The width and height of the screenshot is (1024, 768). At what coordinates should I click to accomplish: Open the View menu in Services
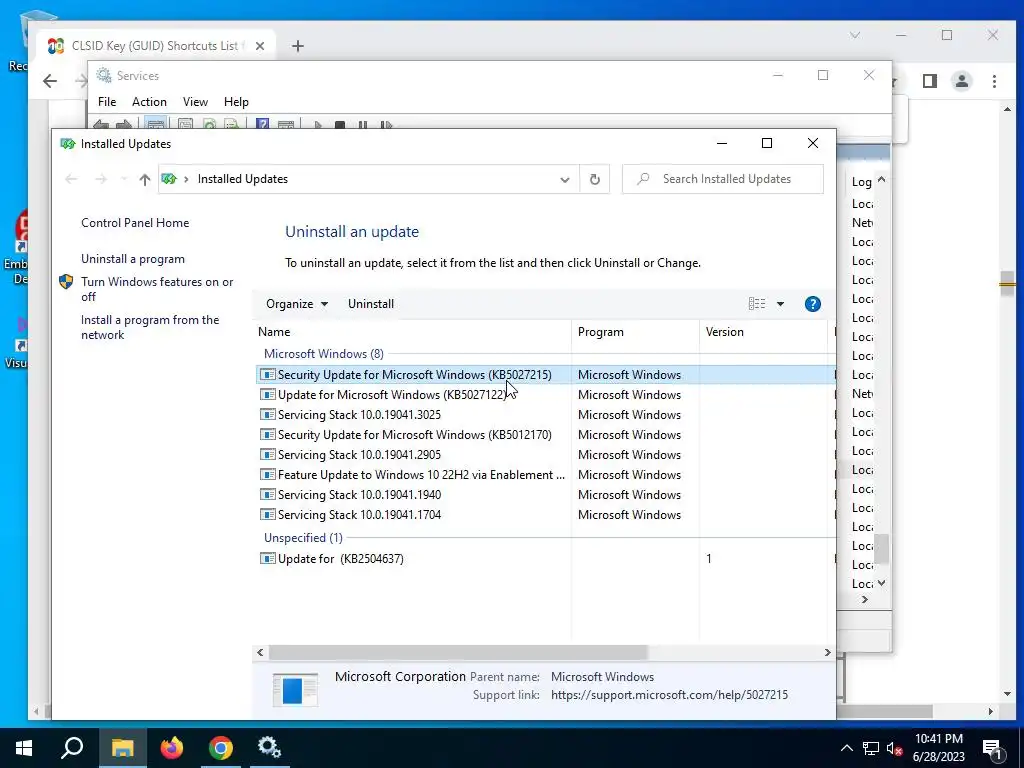pyautogui.click(x=195, y=102)
